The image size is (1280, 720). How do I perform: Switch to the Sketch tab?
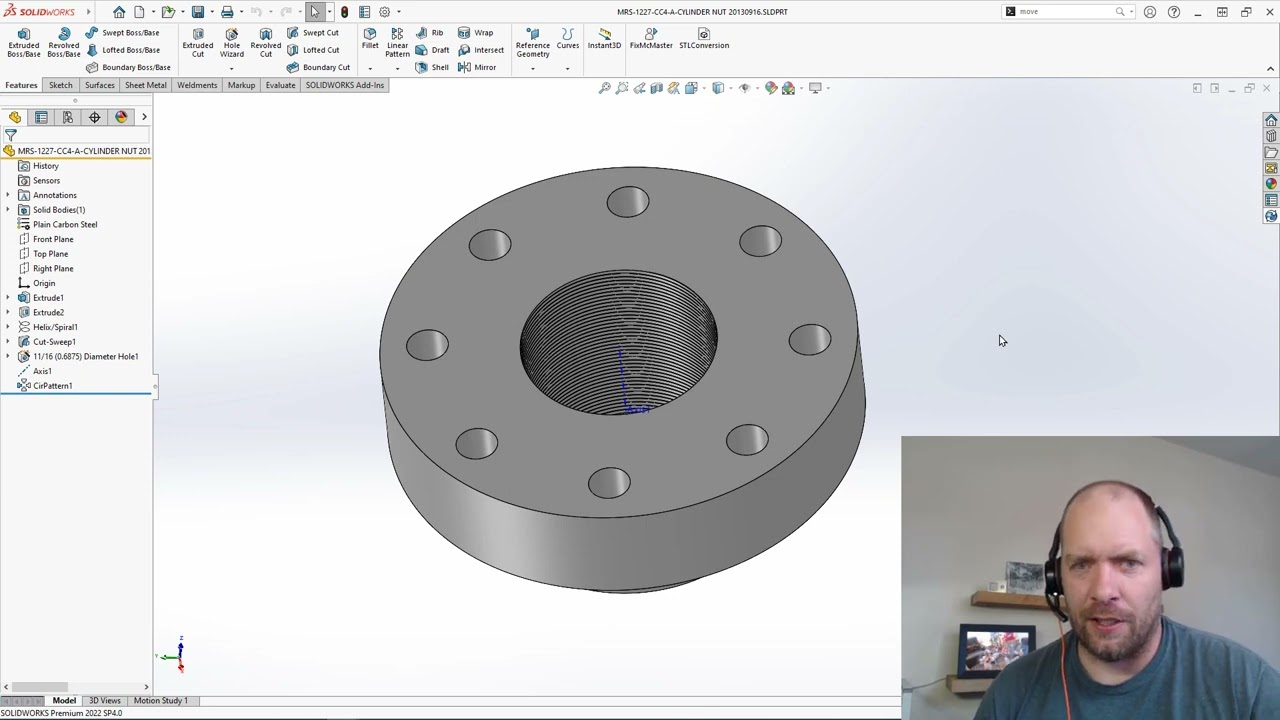[x=60, y=85]
